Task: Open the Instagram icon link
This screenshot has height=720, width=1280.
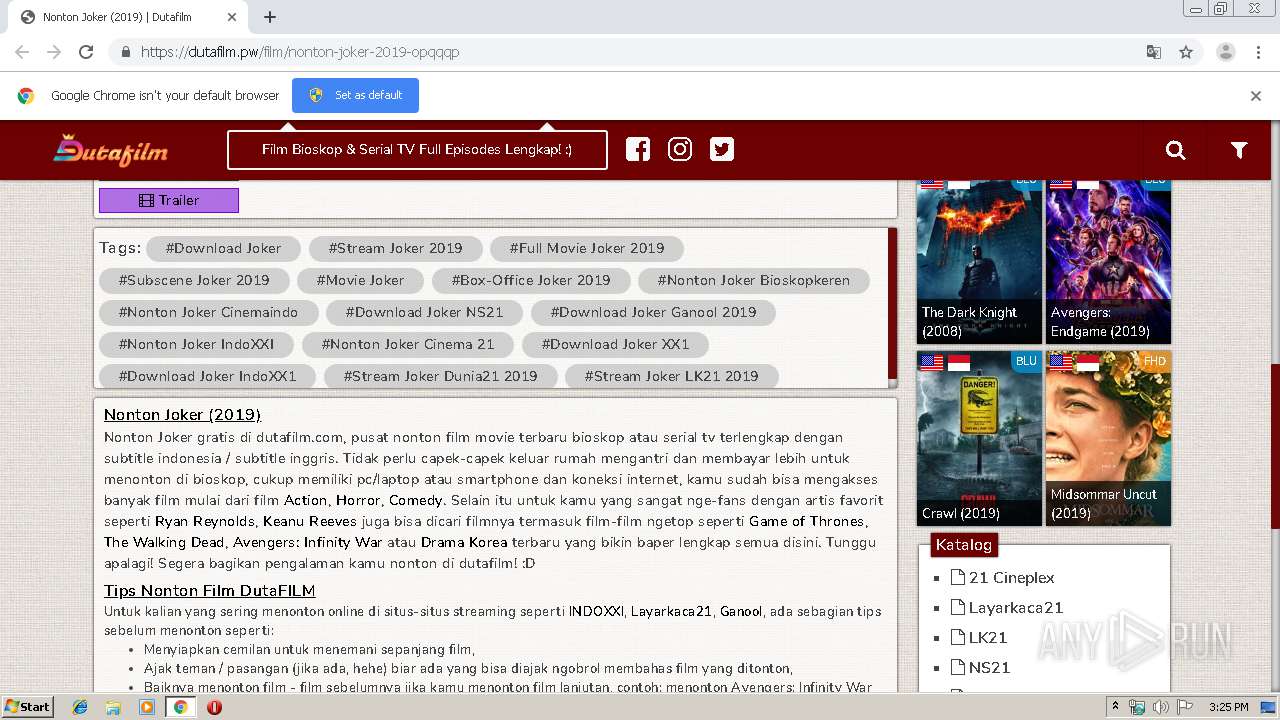Action: [x=680, y=149]
